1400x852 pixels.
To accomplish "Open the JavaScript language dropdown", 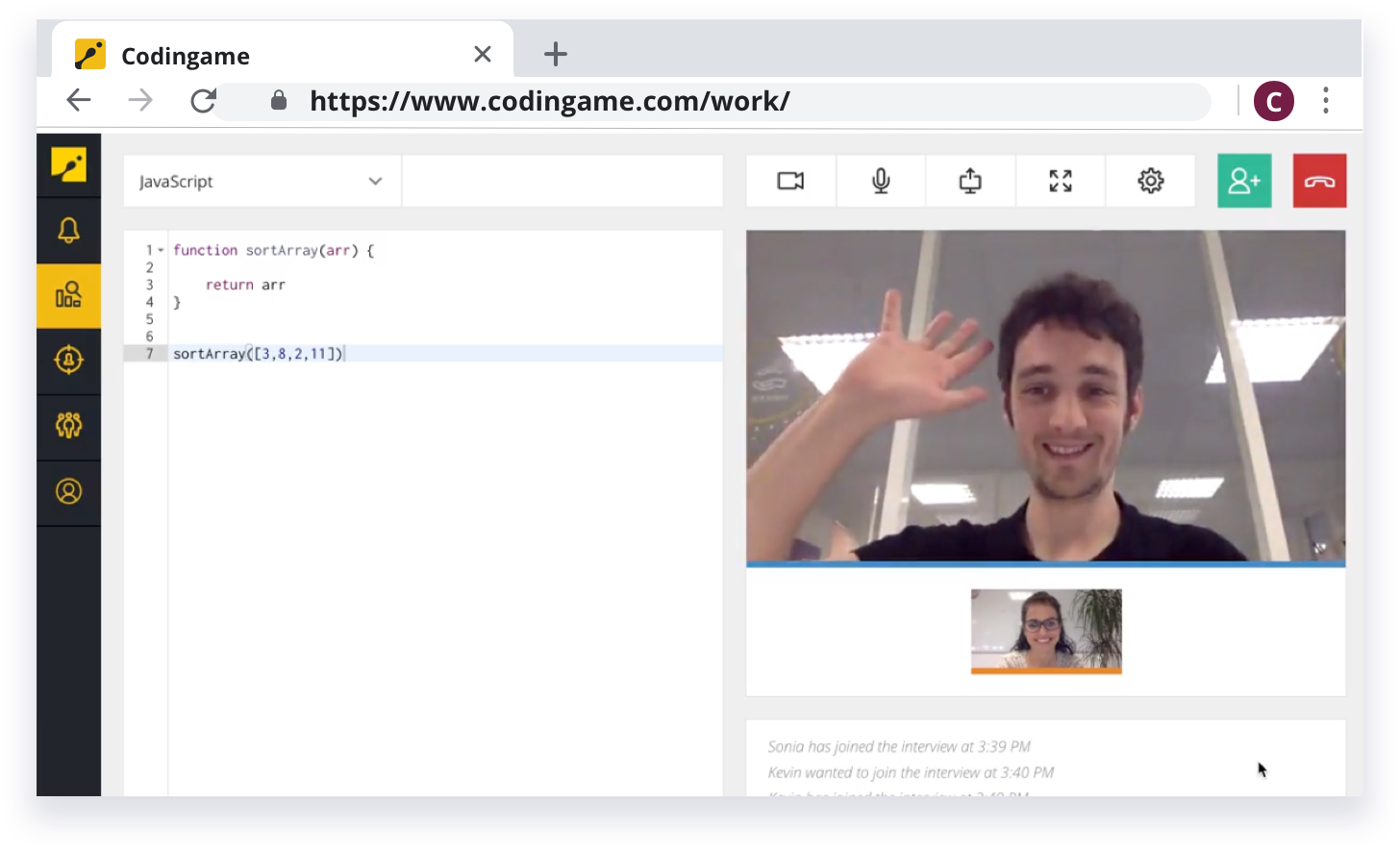I will [x=262, y=181].
